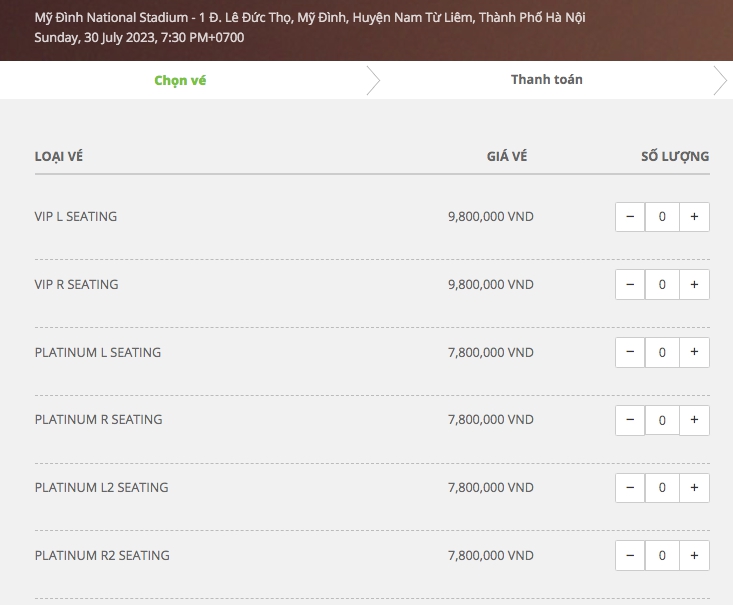Subtract a PLATINUM R2 SEATING ticket
This screenshot has height=605, width=733.
click(630, 556)
